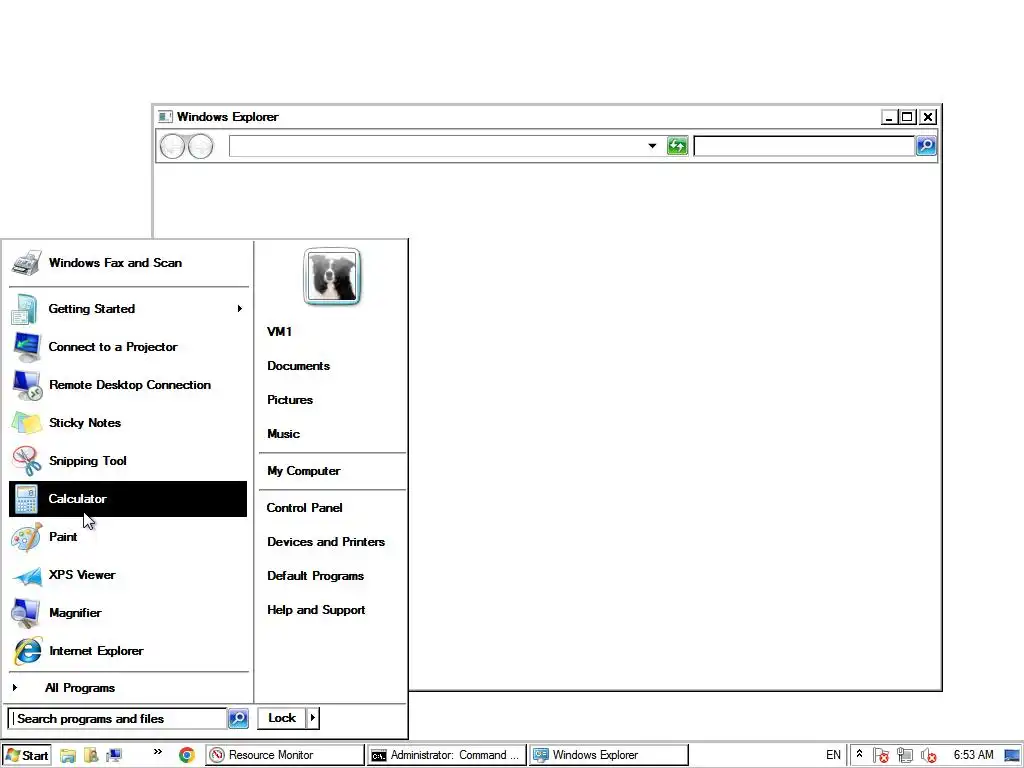Open Windows Fax and Scan icon

[x=27, y=263]
